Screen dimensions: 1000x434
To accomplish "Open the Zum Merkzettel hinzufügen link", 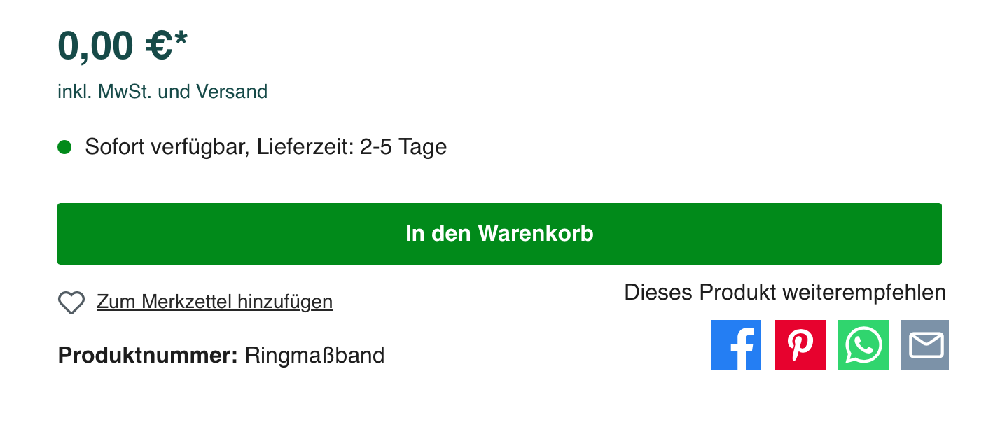I will pos(214,302).
